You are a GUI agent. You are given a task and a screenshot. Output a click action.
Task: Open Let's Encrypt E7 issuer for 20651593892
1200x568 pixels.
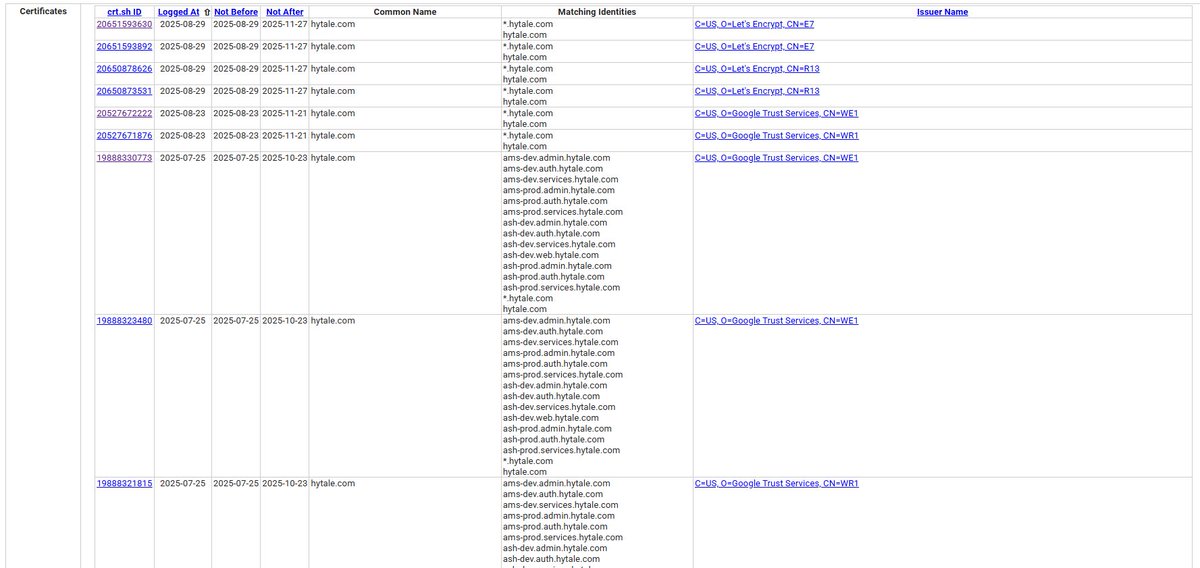tap(754, 46)
